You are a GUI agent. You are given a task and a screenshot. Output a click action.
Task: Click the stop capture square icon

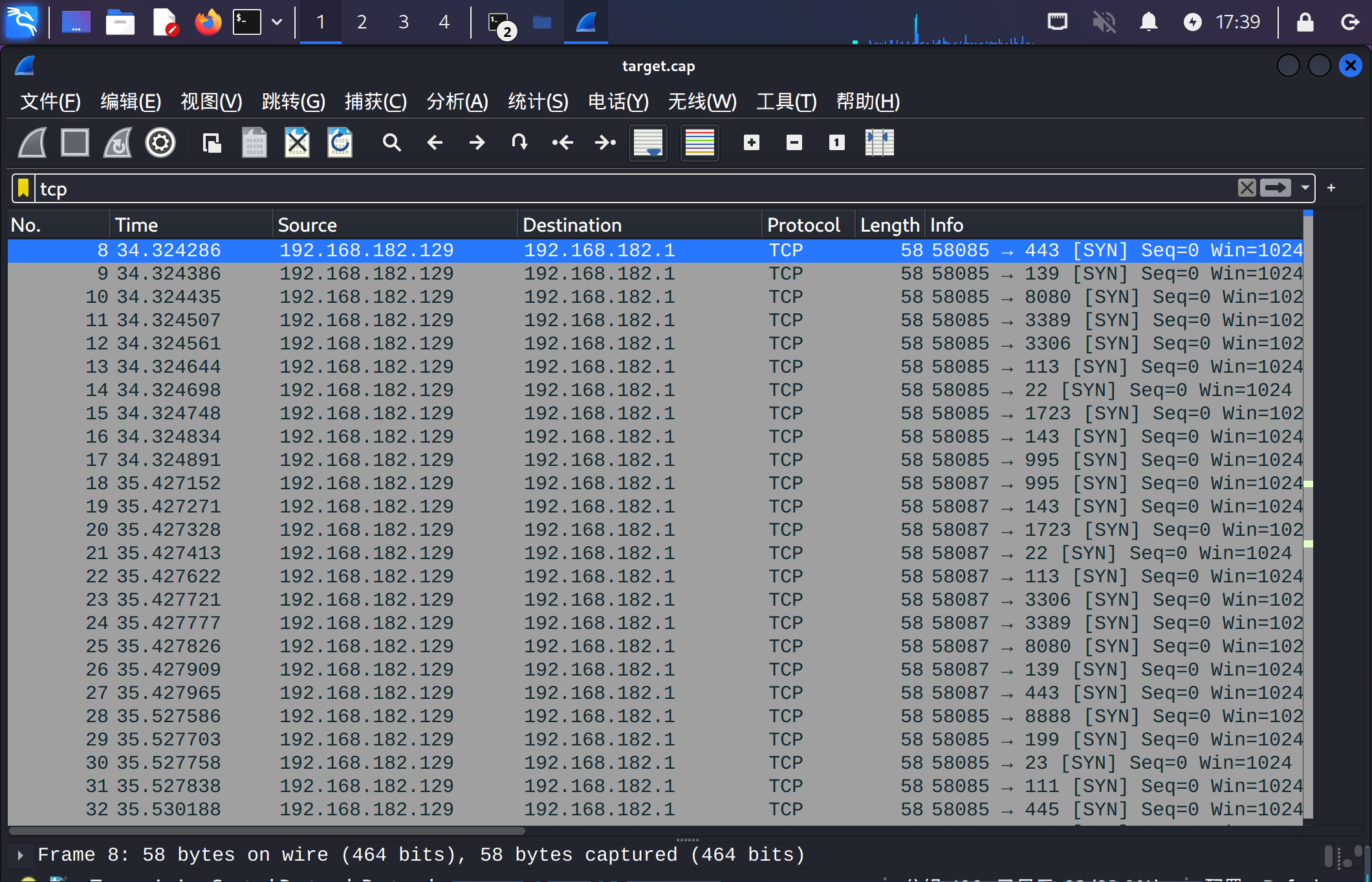tap(75, 142)
